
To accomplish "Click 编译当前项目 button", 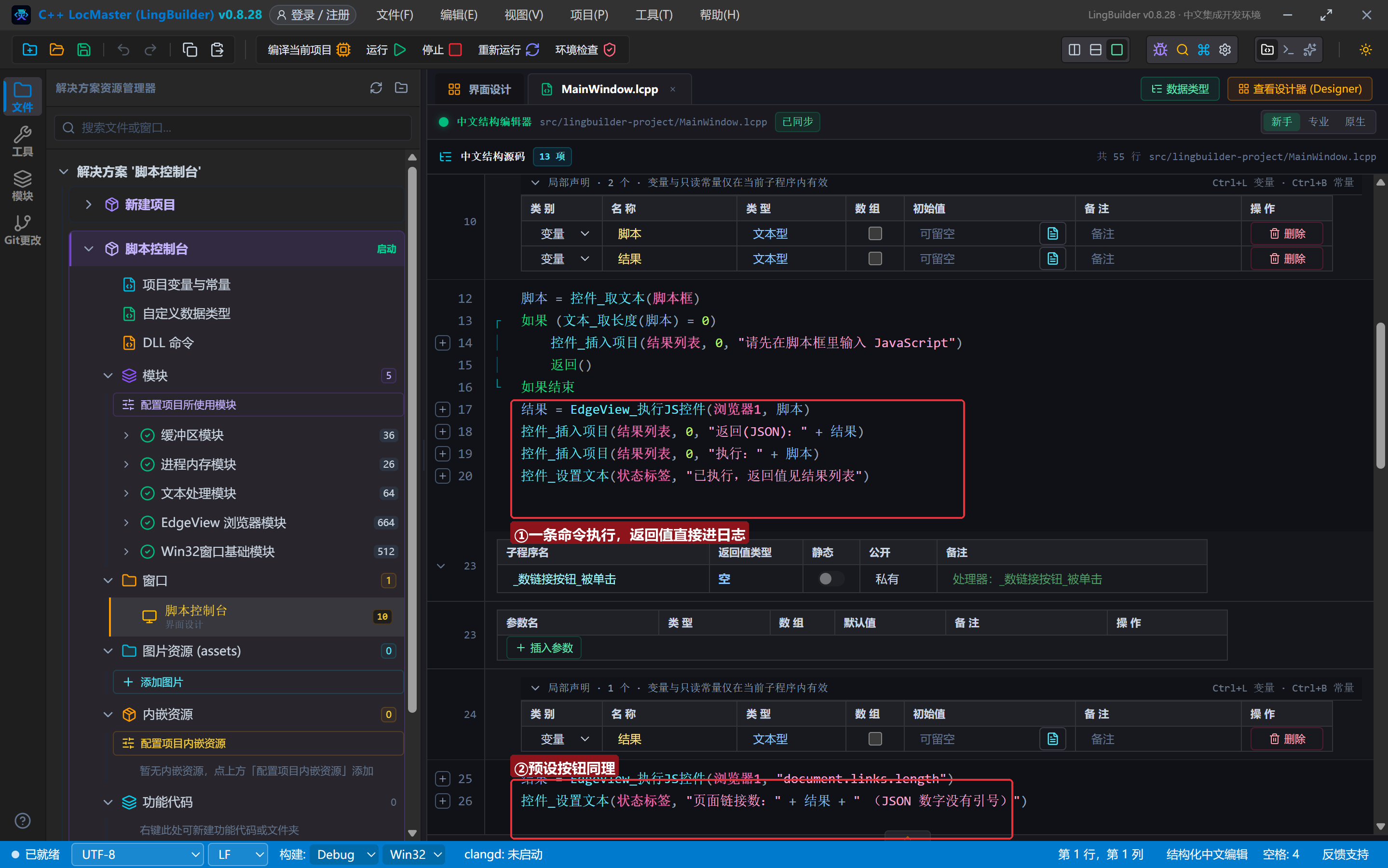I will [x=309, y=50].
